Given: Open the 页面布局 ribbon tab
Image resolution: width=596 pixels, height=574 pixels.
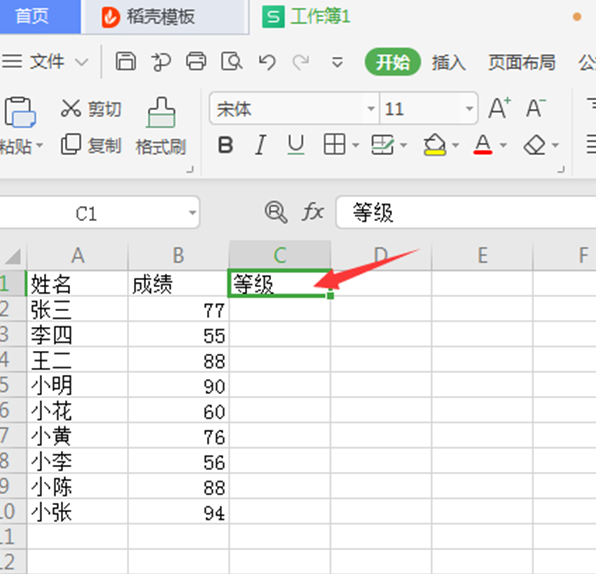Looking at the screenshot, I should pos(522,62).
